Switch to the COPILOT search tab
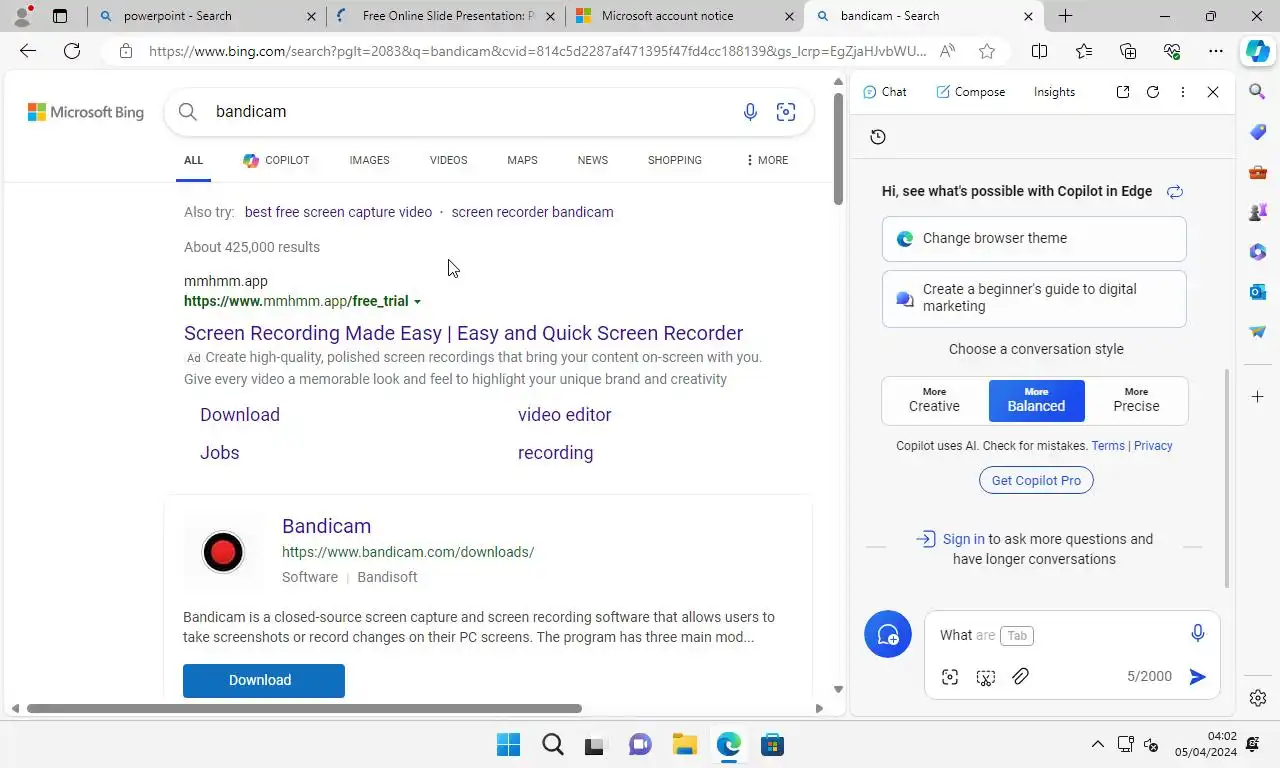The width and height of the screenshot is (1280, 768). point(276,160)
